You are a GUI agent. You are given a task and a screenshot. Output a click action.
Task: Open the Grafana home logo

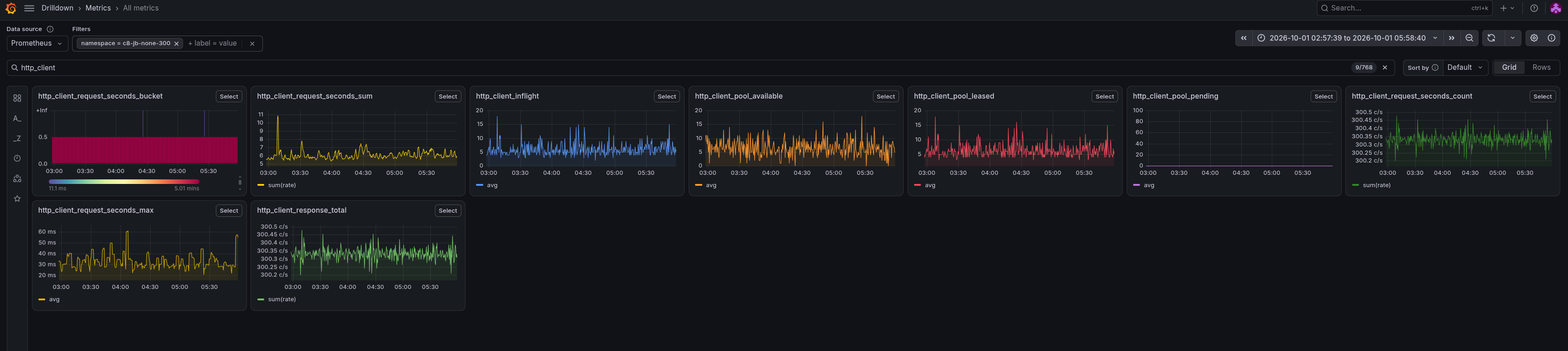(11, 8)
